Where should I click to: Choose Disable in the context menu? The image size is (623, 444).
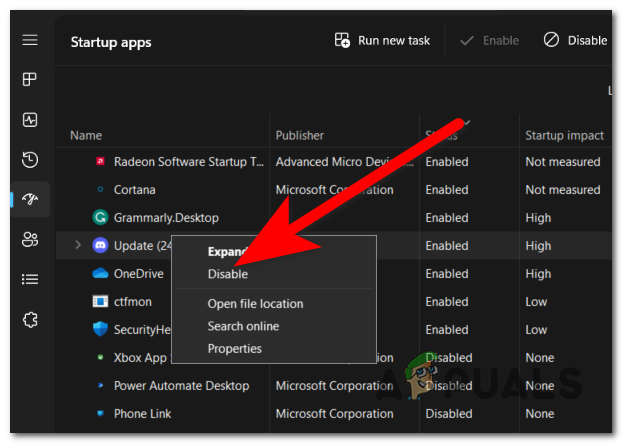point(228,274)
